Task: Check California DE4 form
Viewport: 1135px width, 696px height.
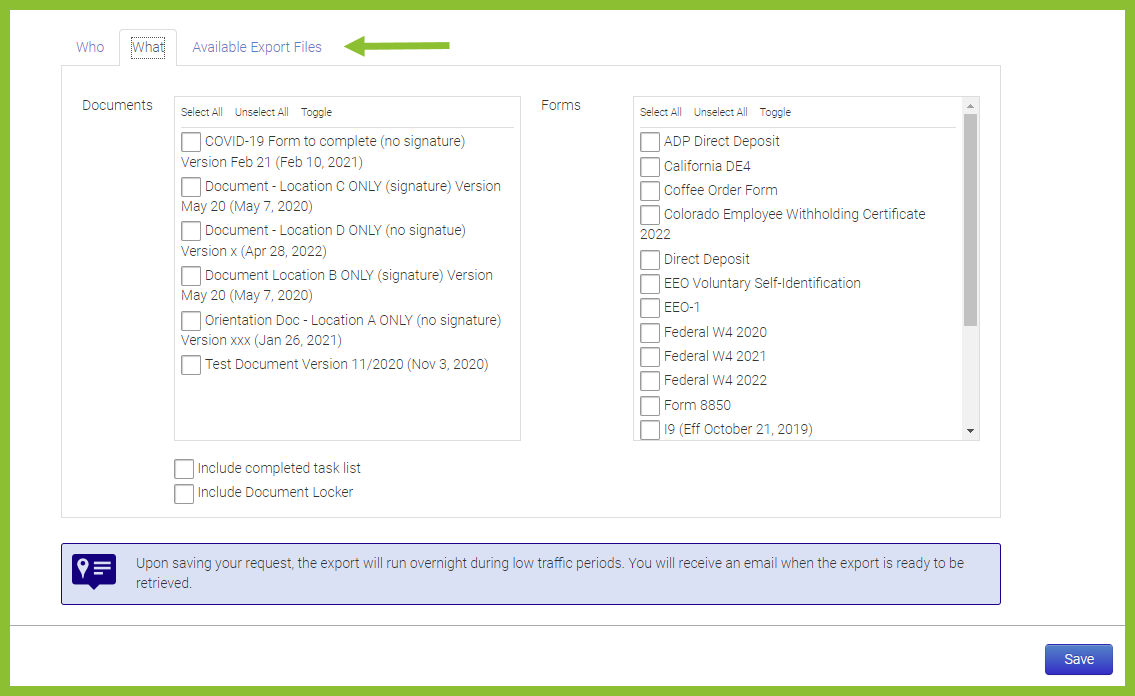Action: click(x=650, y=166)
